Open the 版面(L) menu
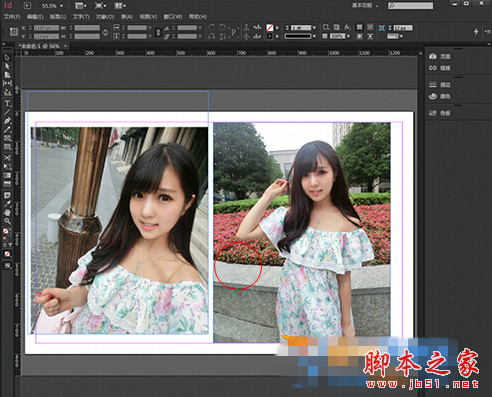 (x=58, y=16)
